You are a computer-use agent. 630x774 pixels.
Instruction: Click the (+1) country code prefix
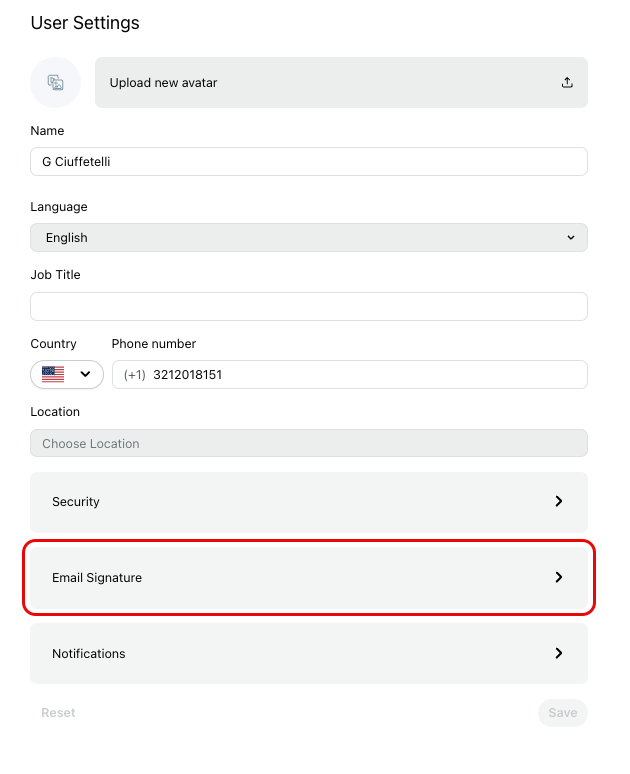tap(134, 375)
